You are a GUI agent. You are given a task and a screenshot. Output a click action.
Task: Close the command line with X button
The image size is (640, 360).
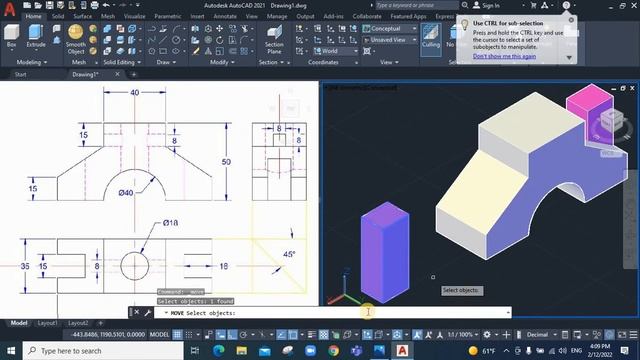[137, 312]
